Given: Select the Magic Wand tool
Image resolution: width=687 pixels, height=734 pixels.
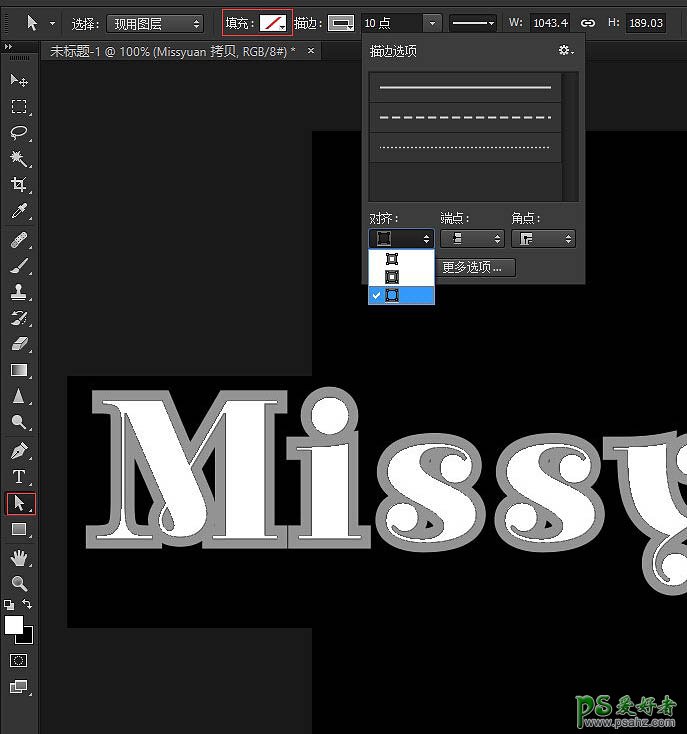Looking at the screenshot, I should [19, 158].
